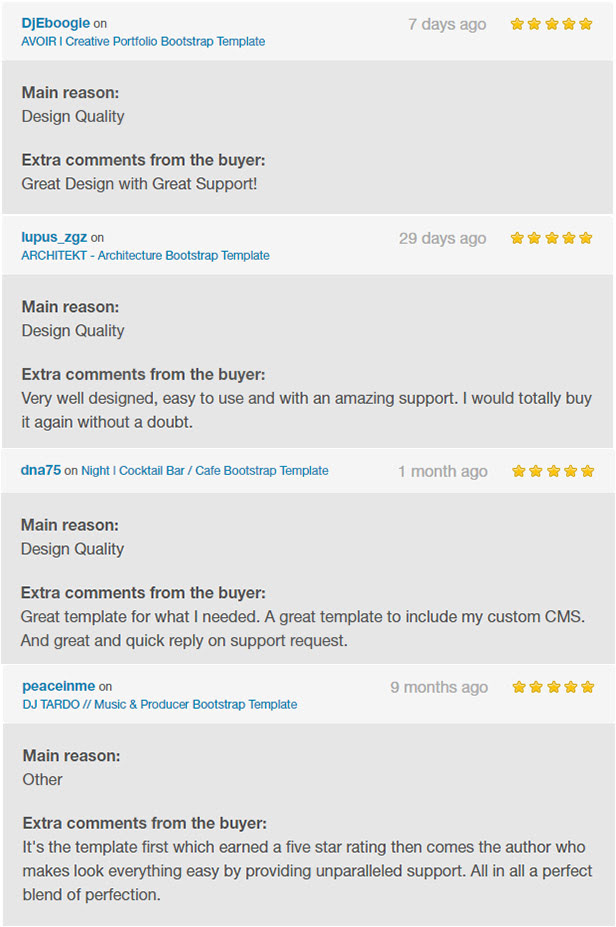
Task: Open Night Cocktail Bar / Cafe Template link
Action: [x=205, y=471]
